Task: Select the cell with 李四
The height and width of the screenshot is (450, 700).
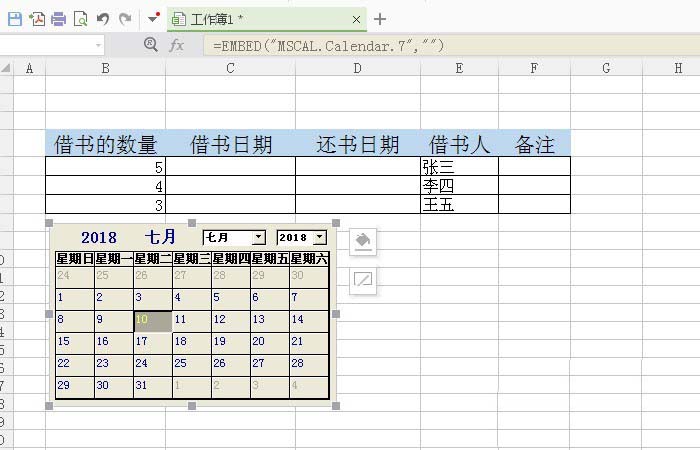Action: pyautogui.click(x=459, y=185)
